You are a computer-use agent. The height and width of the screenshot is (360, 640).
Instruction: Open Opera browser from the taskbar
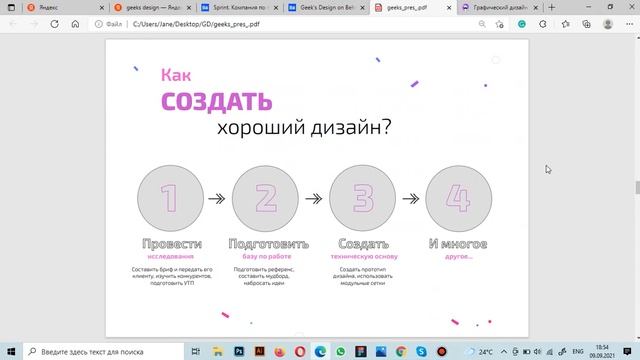300,351
